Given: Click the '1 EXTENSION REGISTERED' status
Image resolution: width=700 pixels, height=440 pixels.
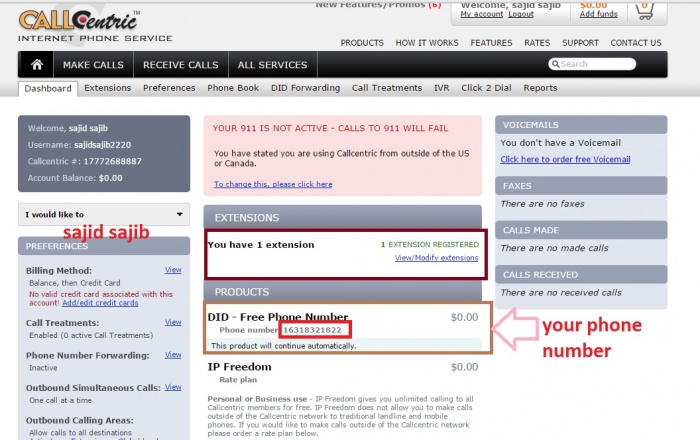Looking at the screenshot, I should click(429, 245).
